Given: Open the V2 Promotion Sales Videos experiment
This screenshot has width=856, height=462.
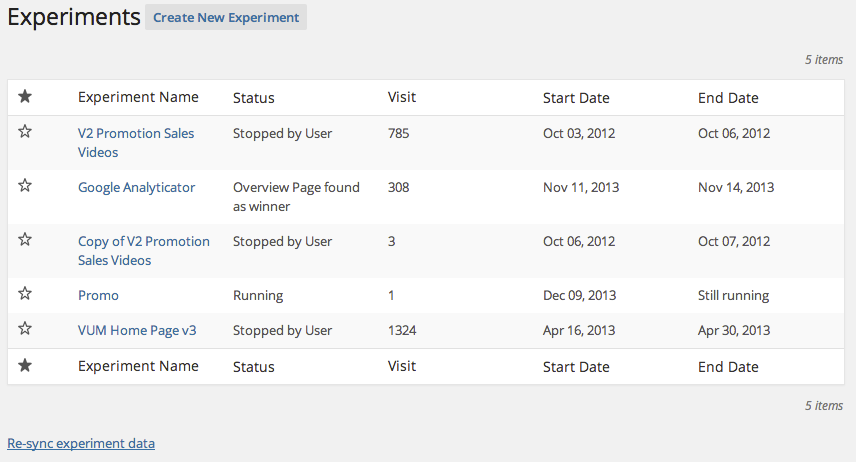Looking at the screenshot, I should coord(136,143).
